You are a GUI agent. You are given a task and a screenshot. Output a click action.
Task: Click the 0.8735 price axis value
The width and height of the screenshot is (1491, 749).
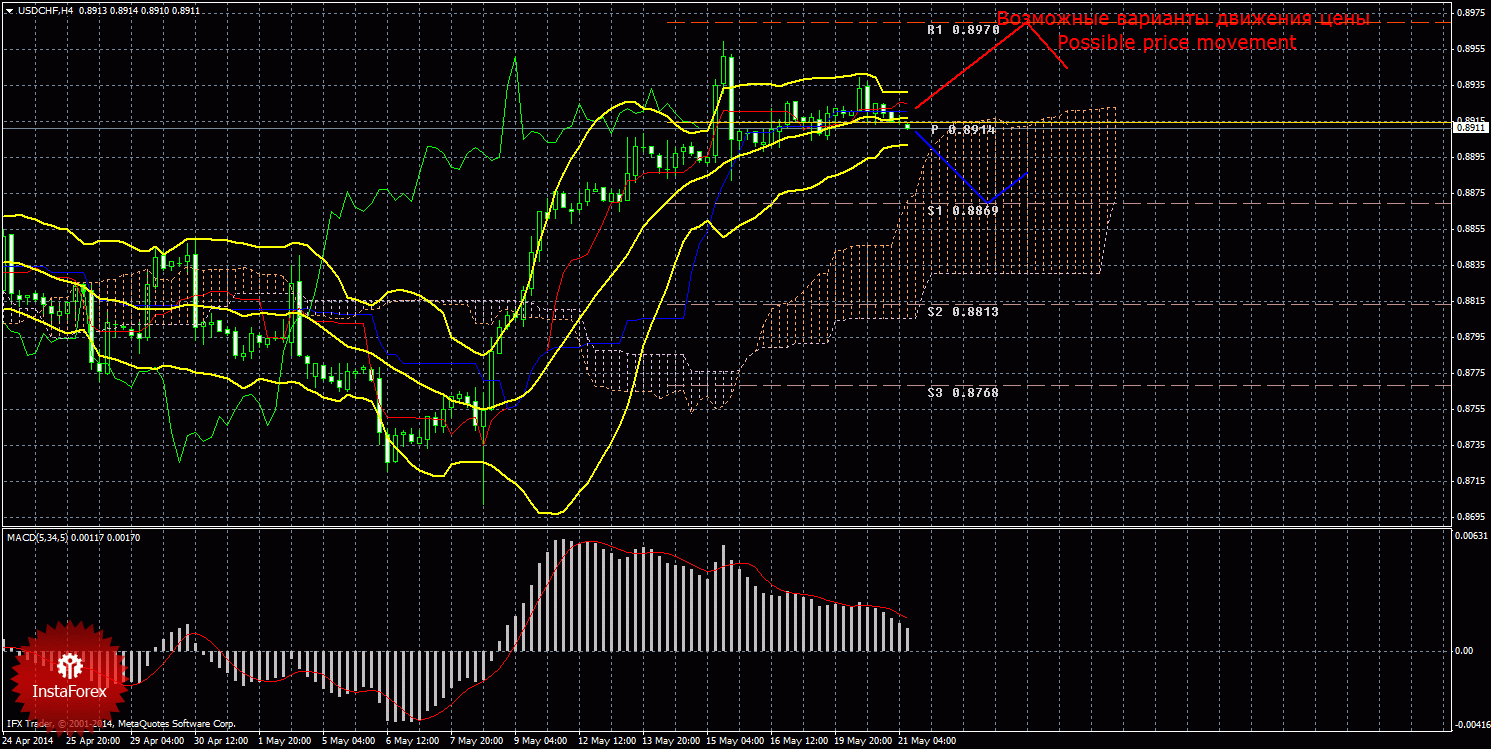[x=1469, y=445]
